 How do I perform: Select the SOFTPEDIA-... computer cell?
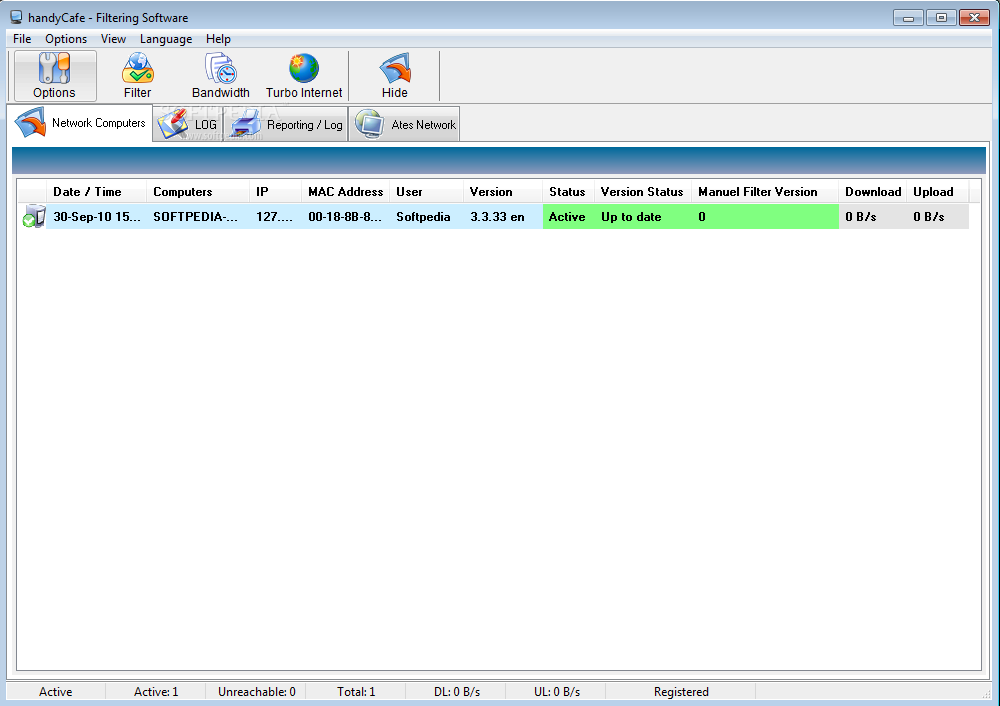click(x=198, y=217)
